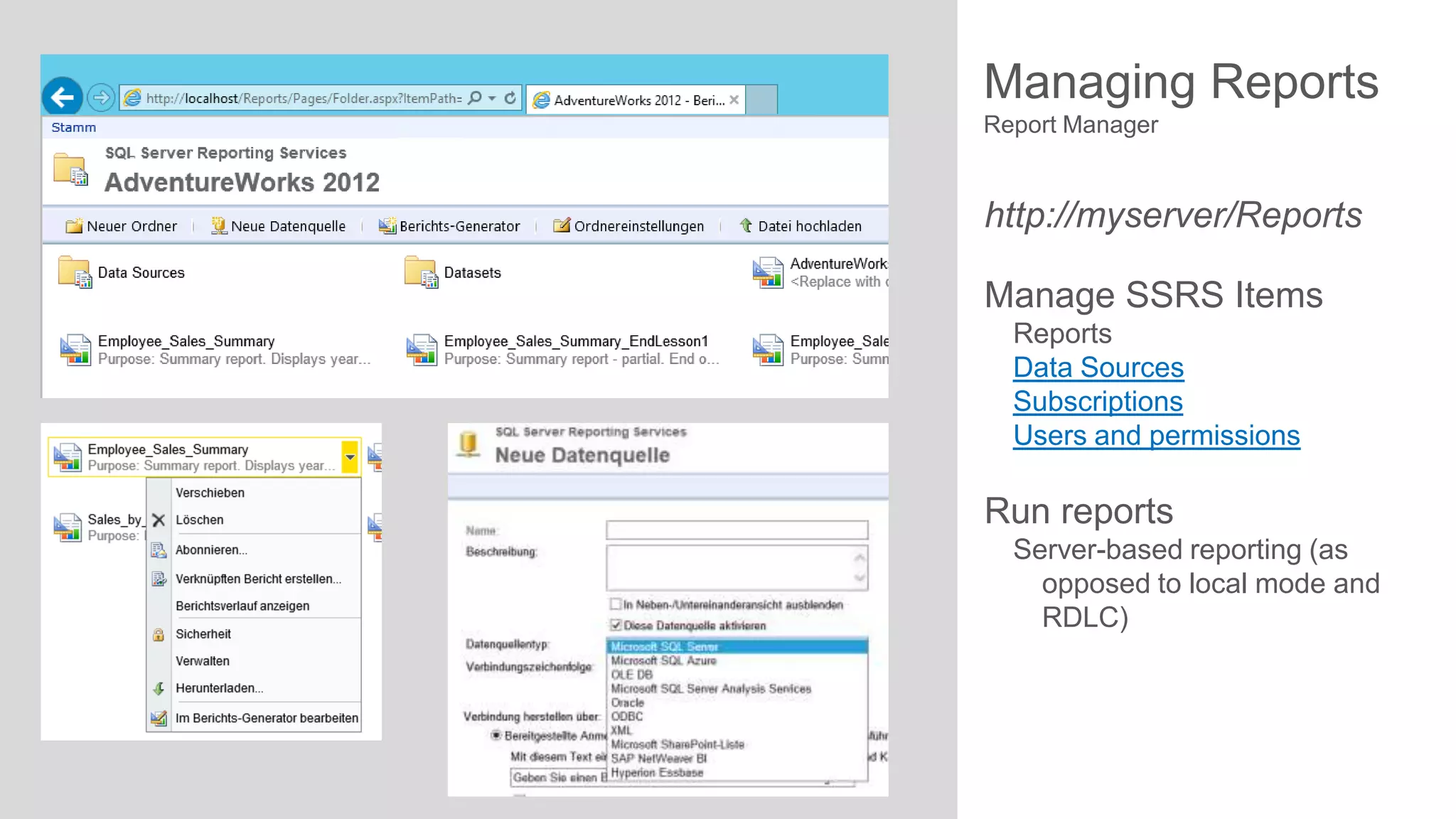Click the X delete icon beside Löschen
Screen dimensions: 1456x819
tap(159, 520)
